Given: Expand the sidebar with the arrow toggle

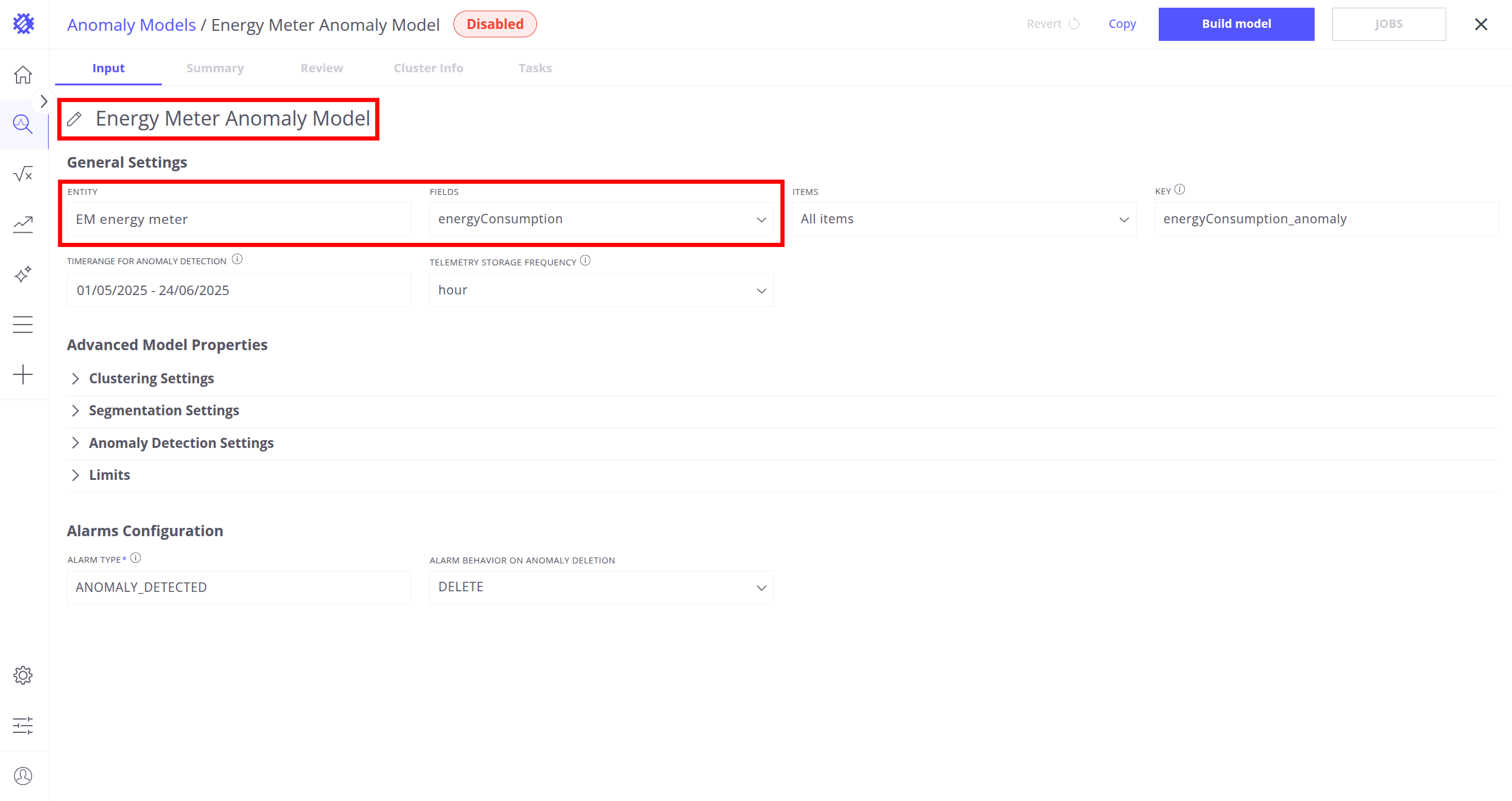Looking at the screenshot, I should (x=43, y=101).
